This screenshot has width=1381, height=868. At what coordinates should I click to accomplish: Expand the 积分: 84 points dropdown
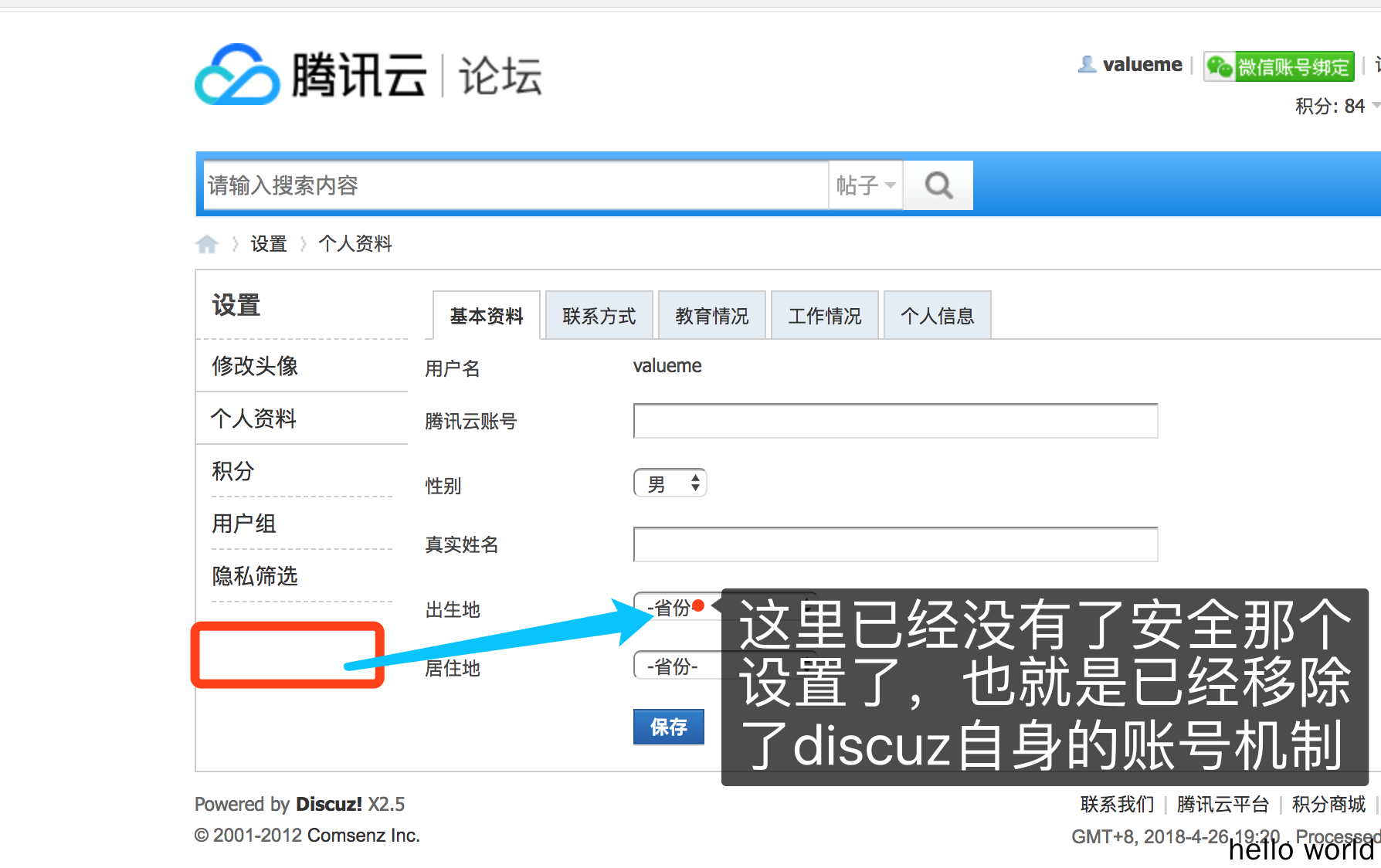click(1336, 106)
